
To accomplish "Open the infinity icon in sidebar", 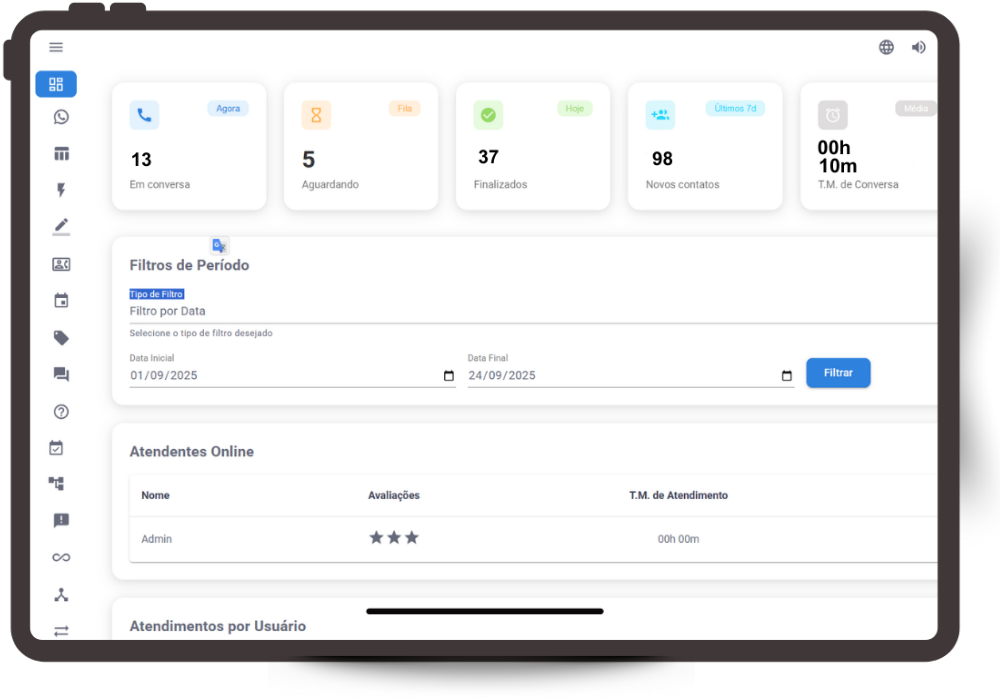I will pyautogui.click(x=61, y=557).
